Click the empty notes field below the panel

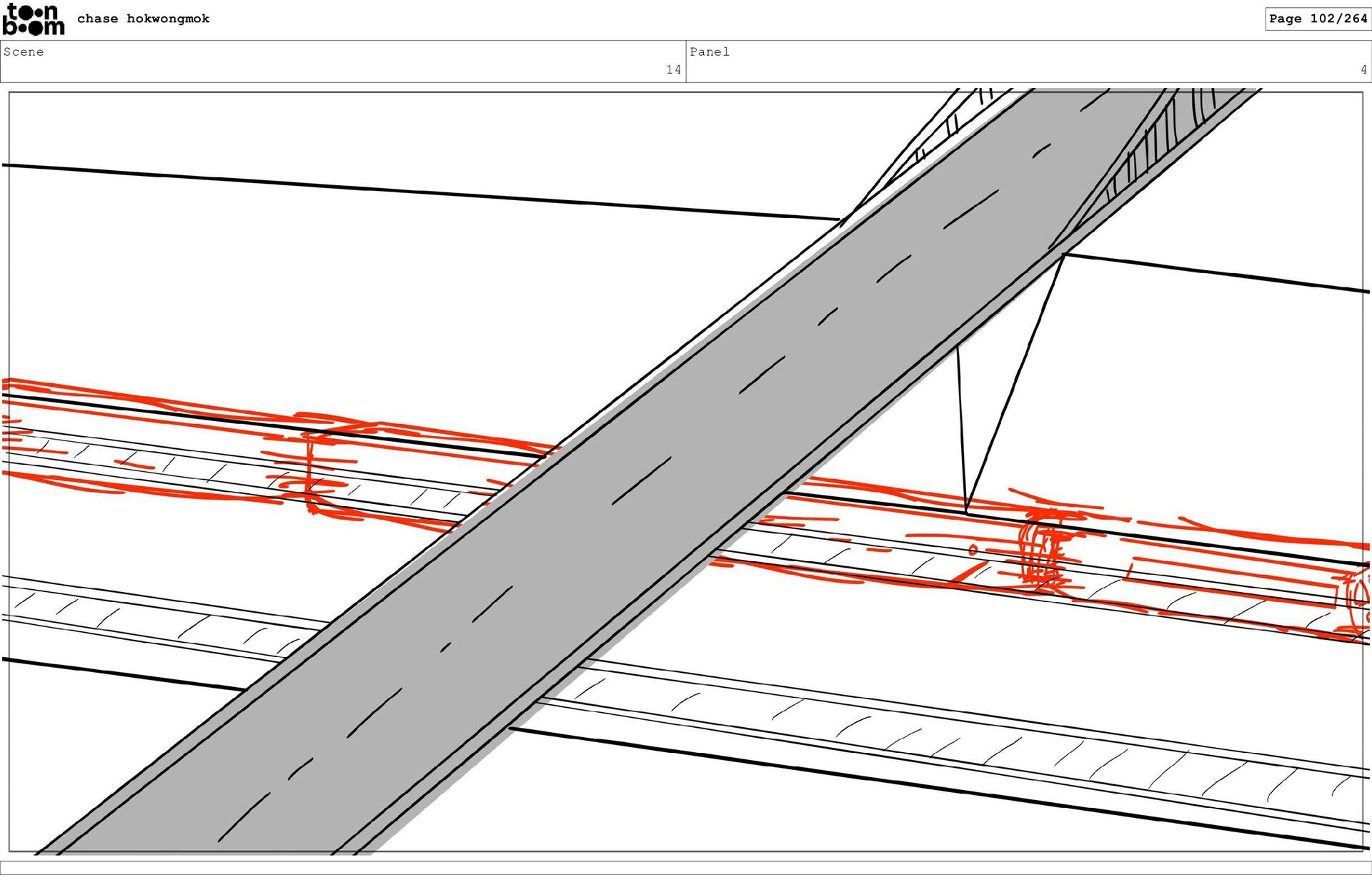tap(686, 867)
